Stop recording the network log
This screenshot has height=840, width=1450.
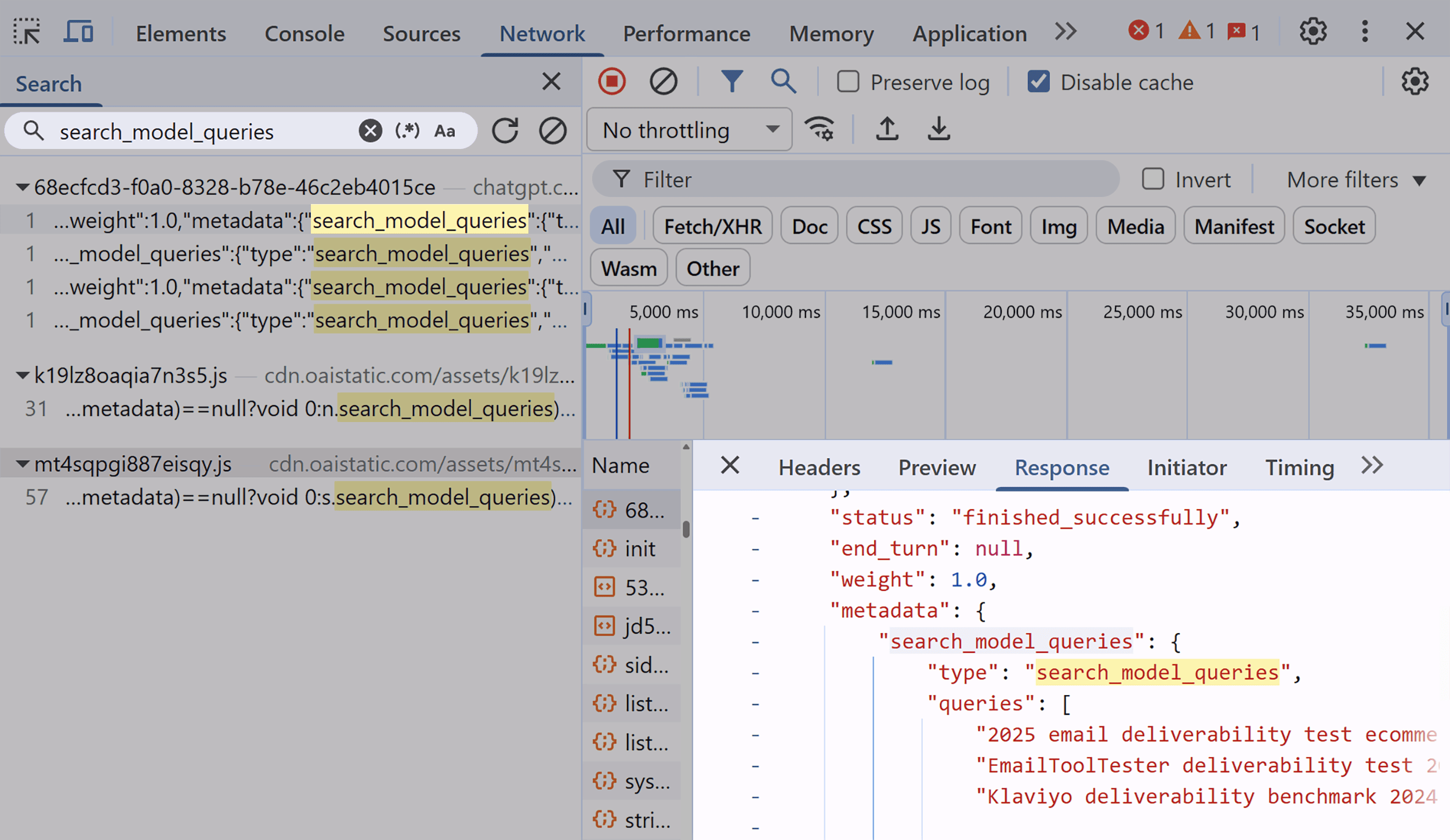click(611, 82)
